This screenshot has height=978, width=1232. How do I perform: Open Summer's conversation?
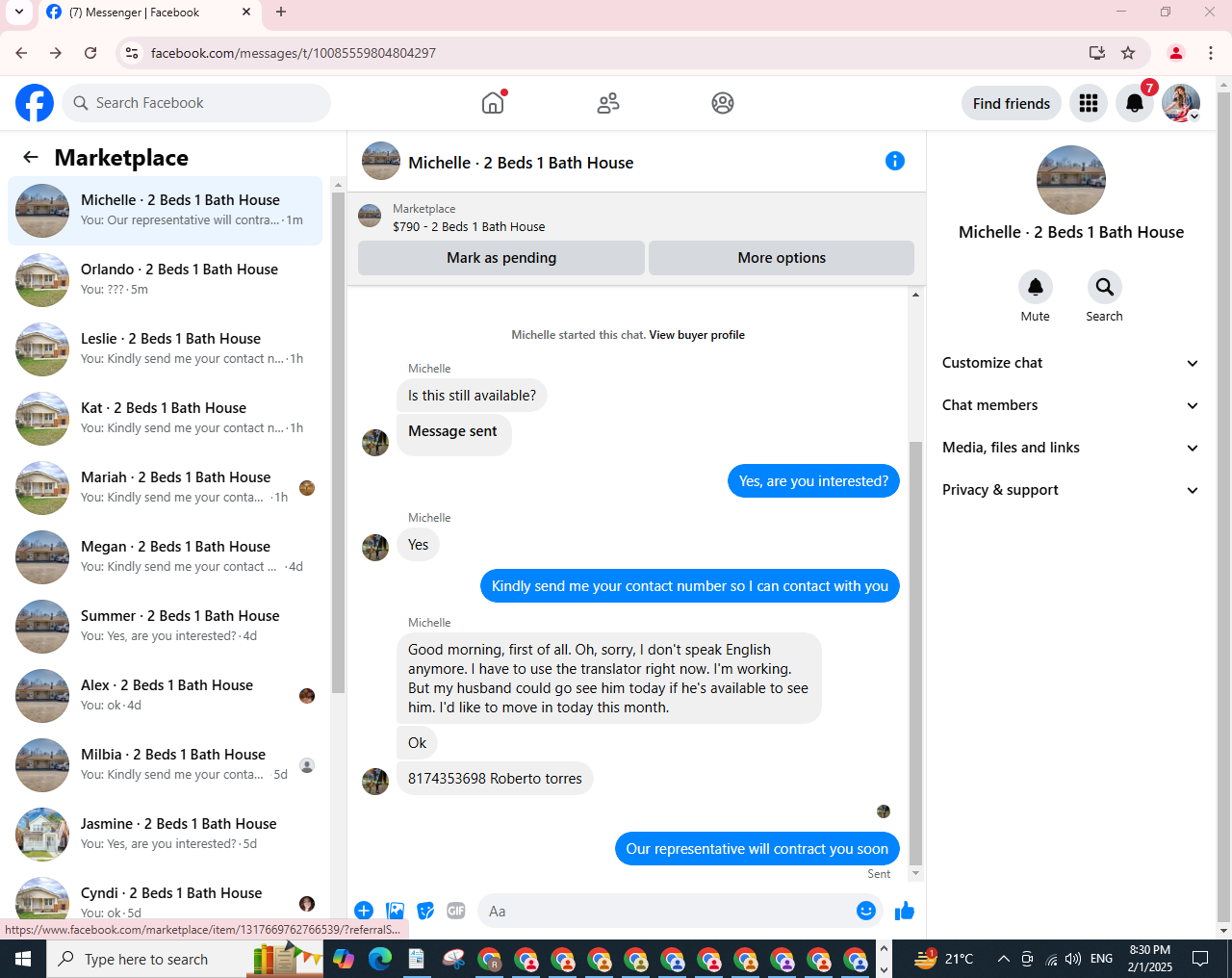click(166, 627)
